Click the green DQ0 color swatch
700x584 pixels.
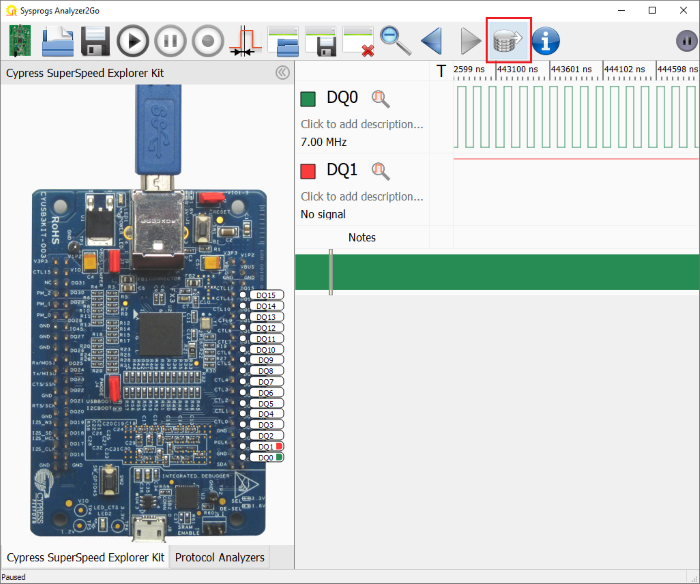[308, 99]
